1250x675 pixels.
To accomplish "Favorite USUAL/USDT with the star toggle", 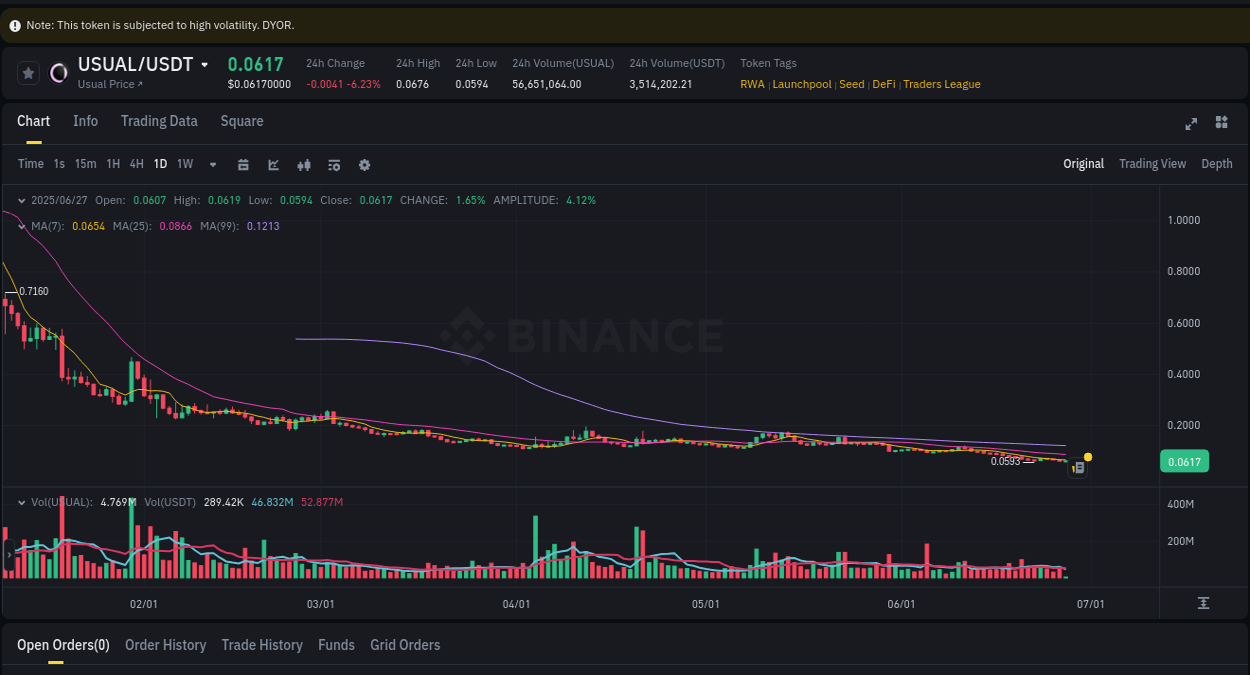I will [x=28, y=72].
